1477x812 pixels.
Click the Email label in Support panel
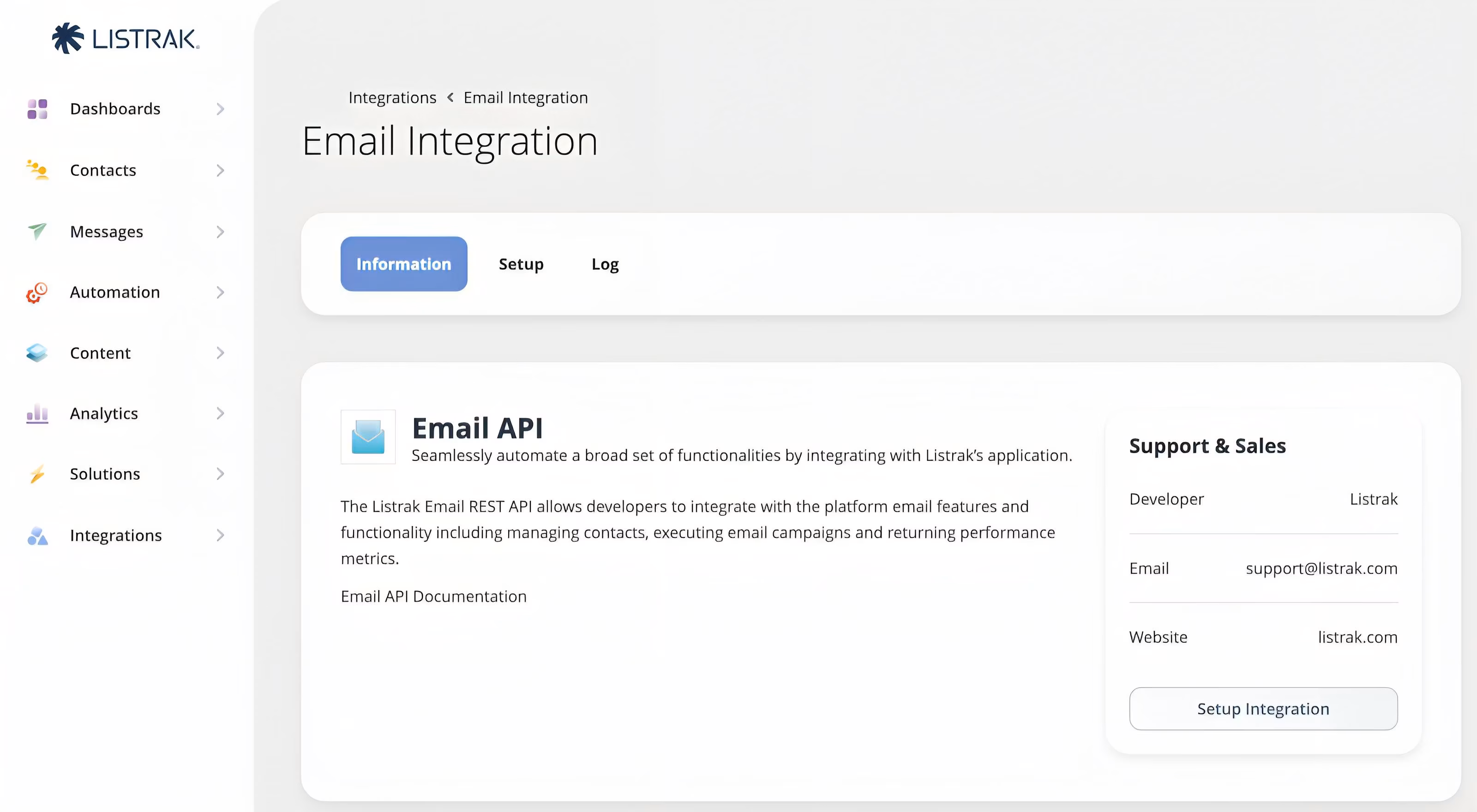pos(1149,568)
